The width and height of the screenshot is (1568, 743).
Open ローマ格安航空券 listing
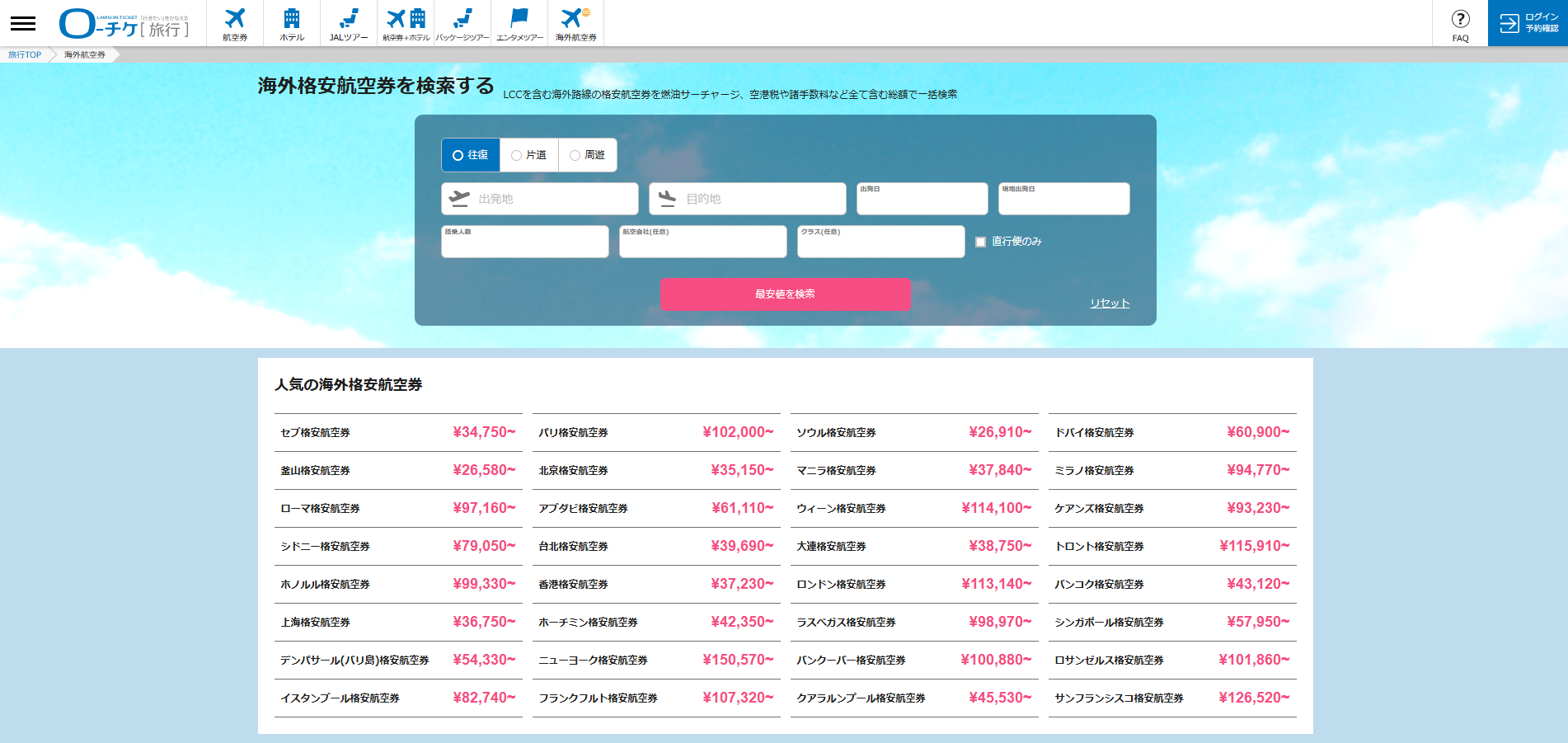(x=398, y=508)
